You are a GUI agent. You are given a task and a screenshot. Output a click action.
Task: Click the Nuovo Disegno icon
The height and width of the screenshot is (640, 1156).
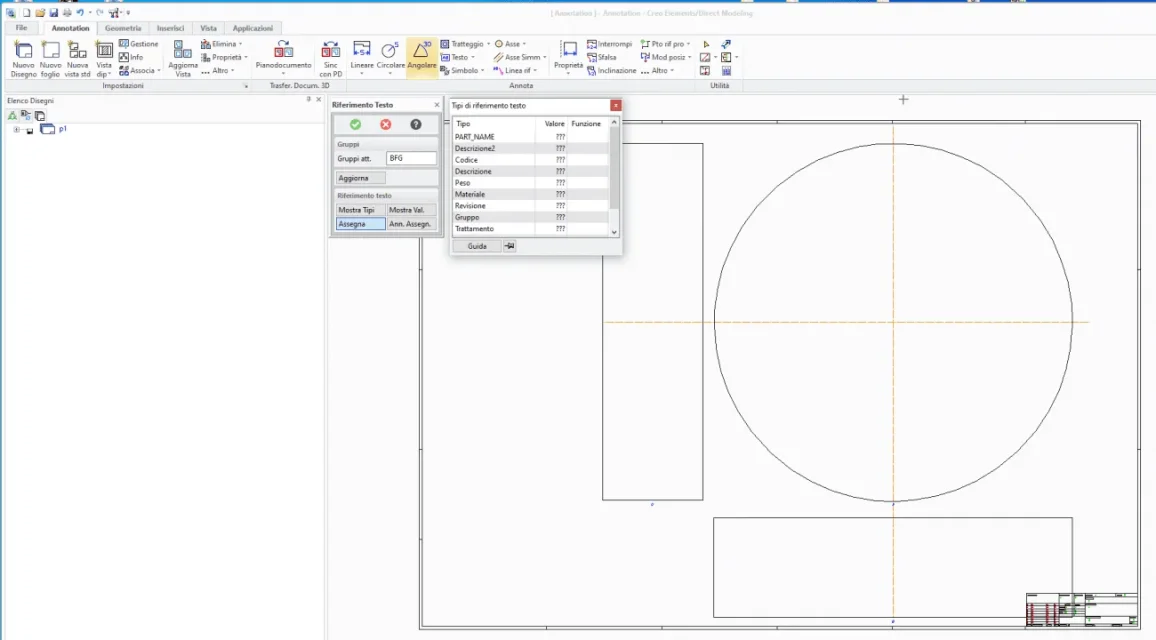click(x=24, y=59)
